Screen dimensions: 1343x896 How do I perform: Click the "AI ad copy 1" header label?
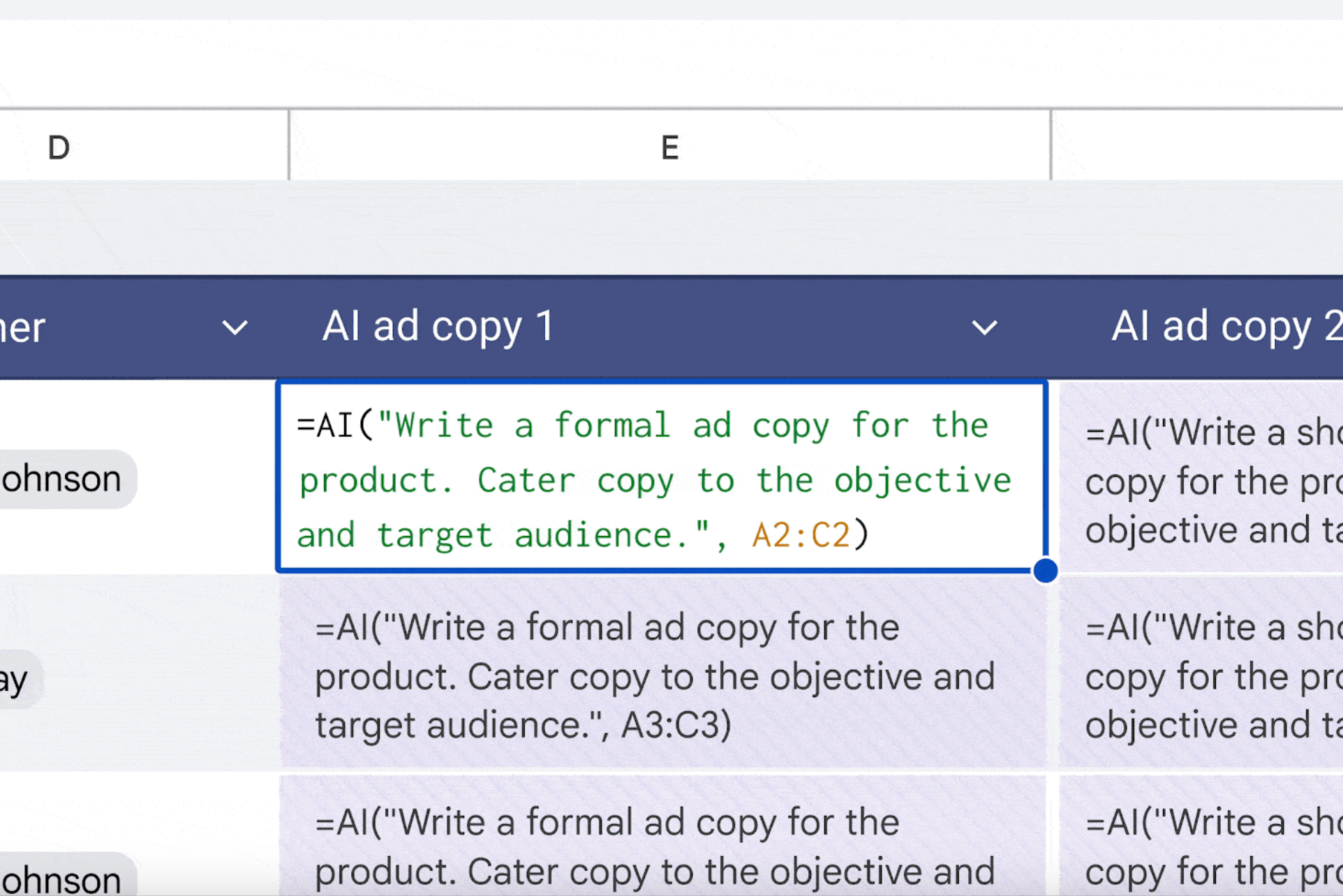[x=438, y=325]
